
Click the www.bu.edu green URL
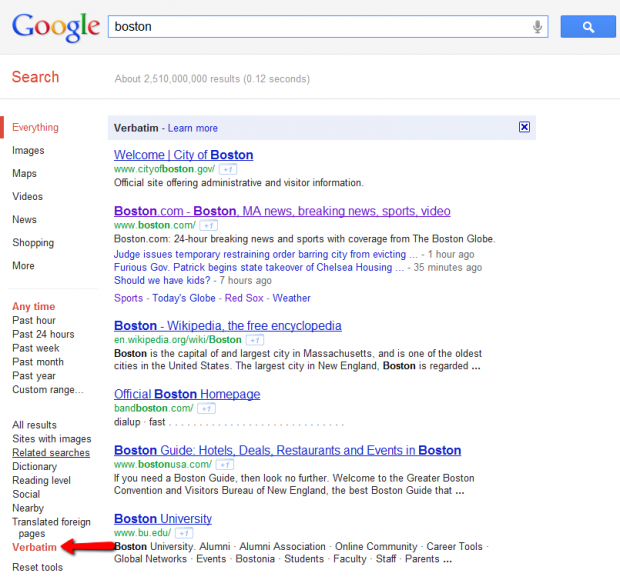[x=142, y=533]
